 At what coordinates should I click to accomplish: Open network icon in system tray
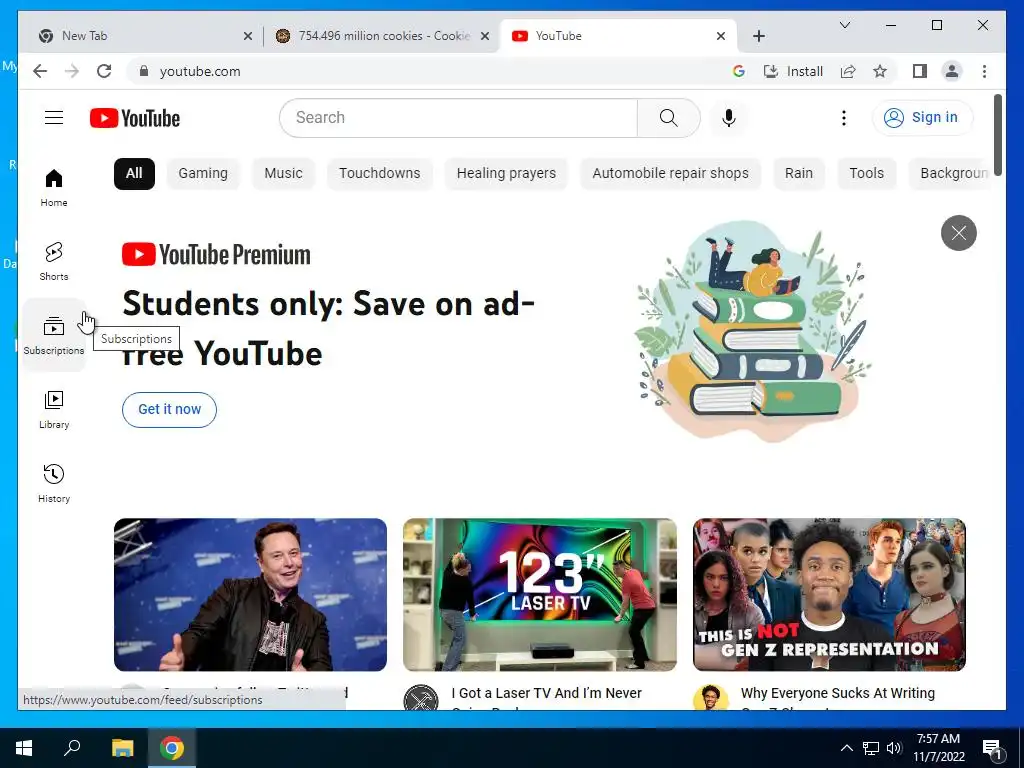click(x=871, y=748)
